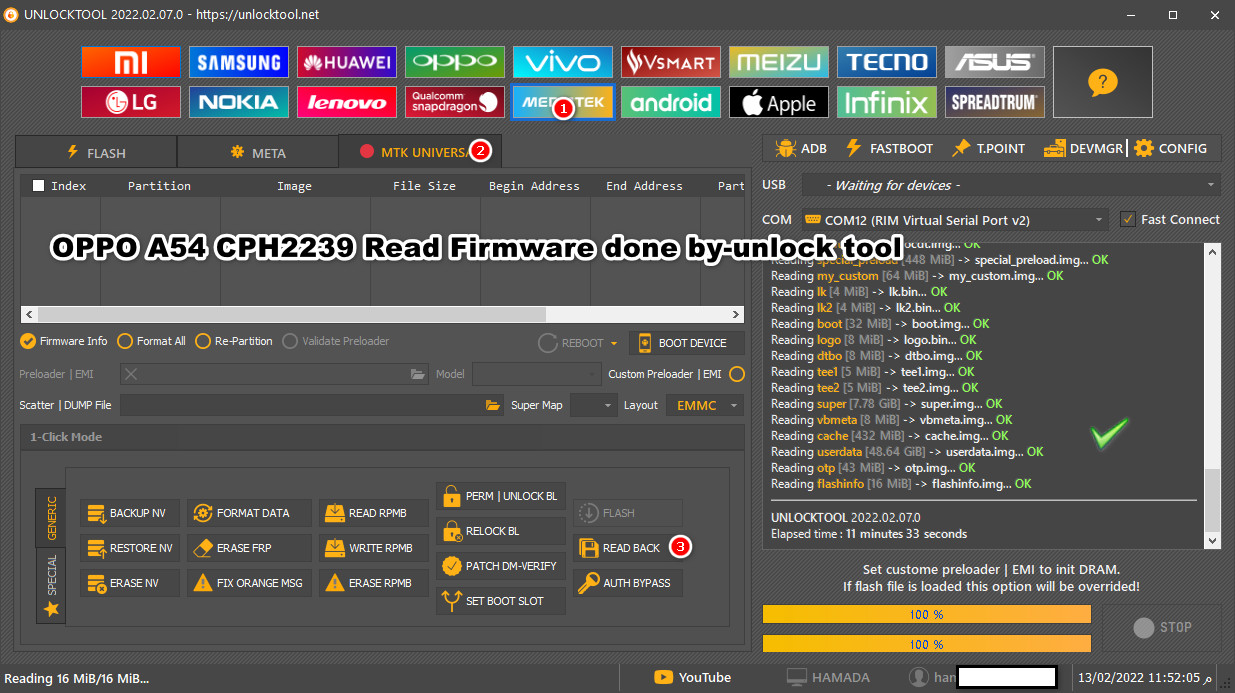The height and width of the screenshot is (693, 1235).
Task: Open the ADB bug icon tool
Action: coord(800,148)
